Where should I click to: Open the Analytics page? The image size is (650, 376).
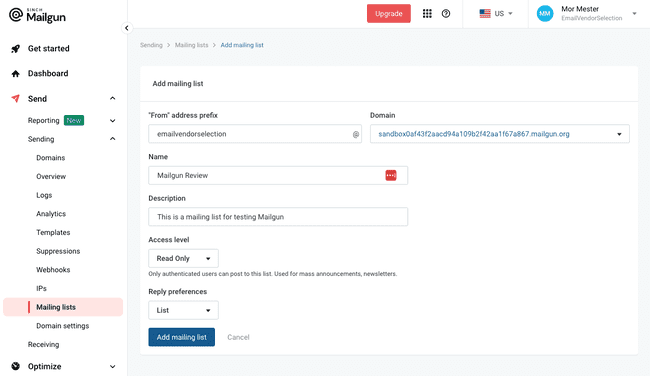[x=51, y=214]
